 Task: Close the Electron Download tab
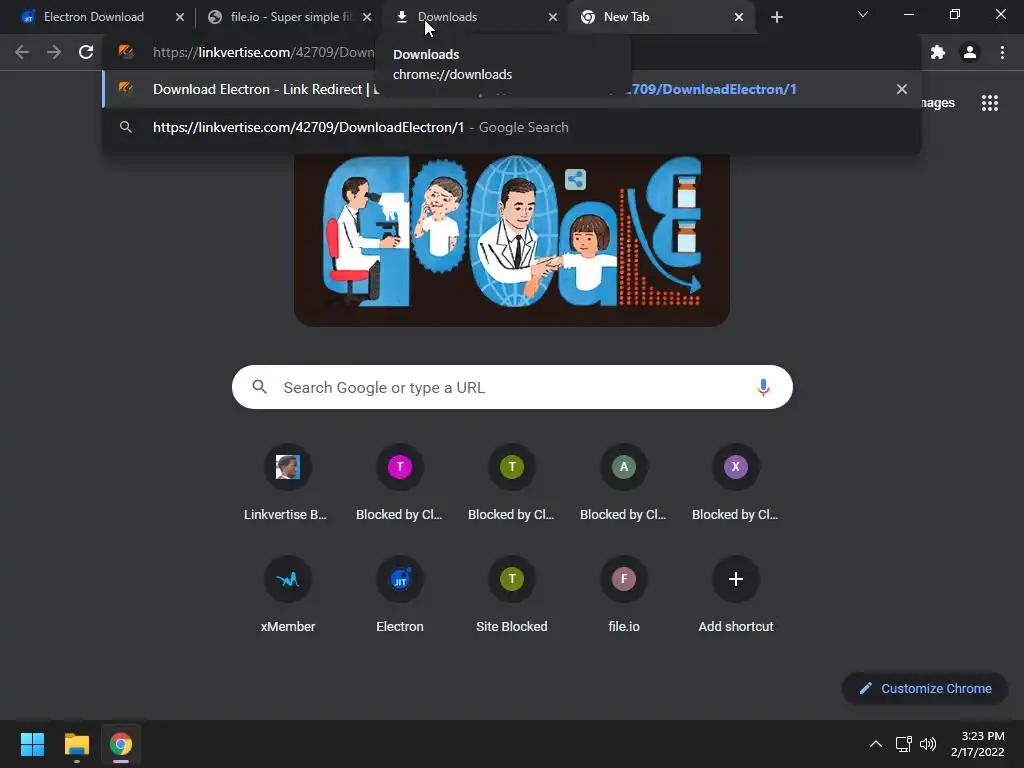coord(180,17)
